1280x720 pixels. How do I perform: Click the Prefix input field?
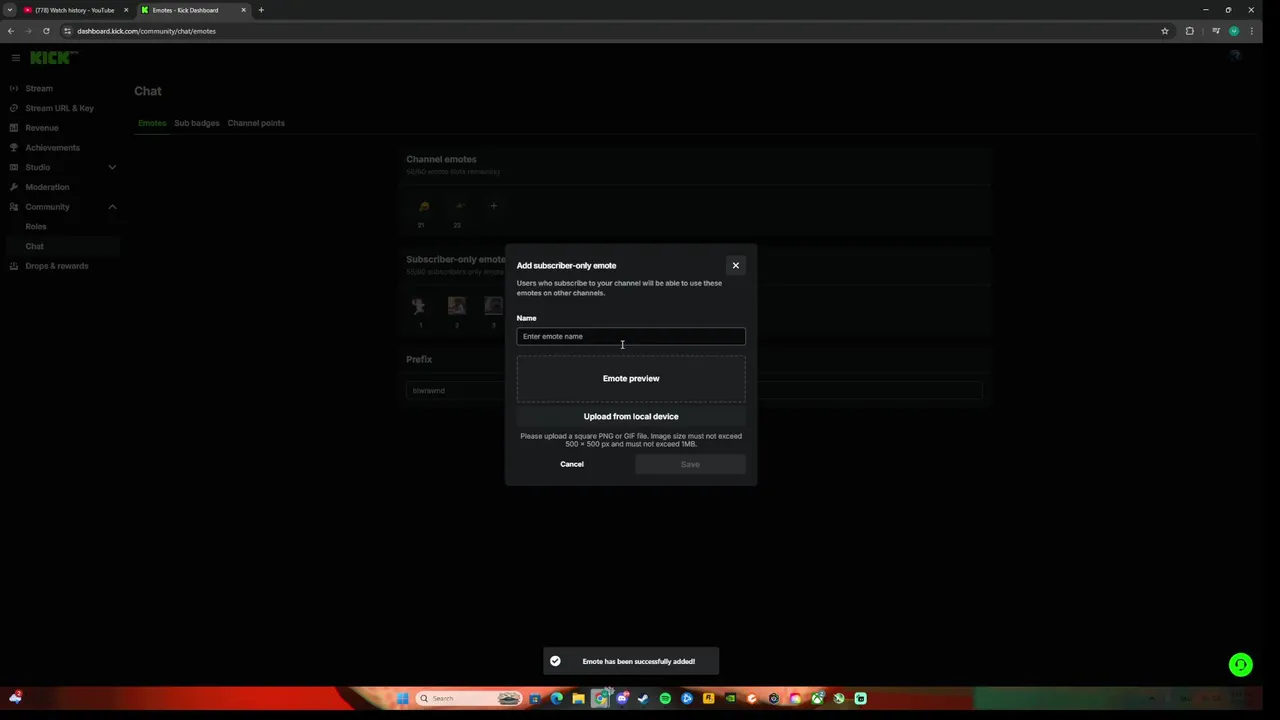click(x=694, y=390)
